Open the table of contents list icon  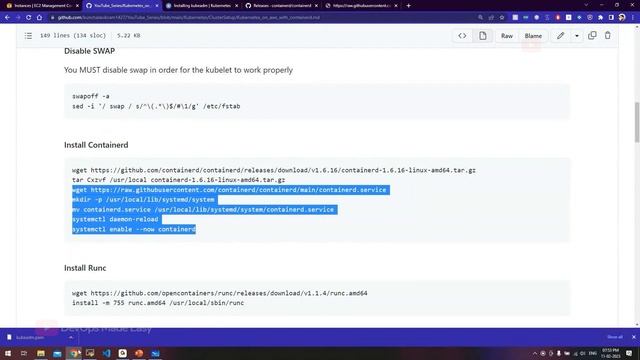coord(28,36)
